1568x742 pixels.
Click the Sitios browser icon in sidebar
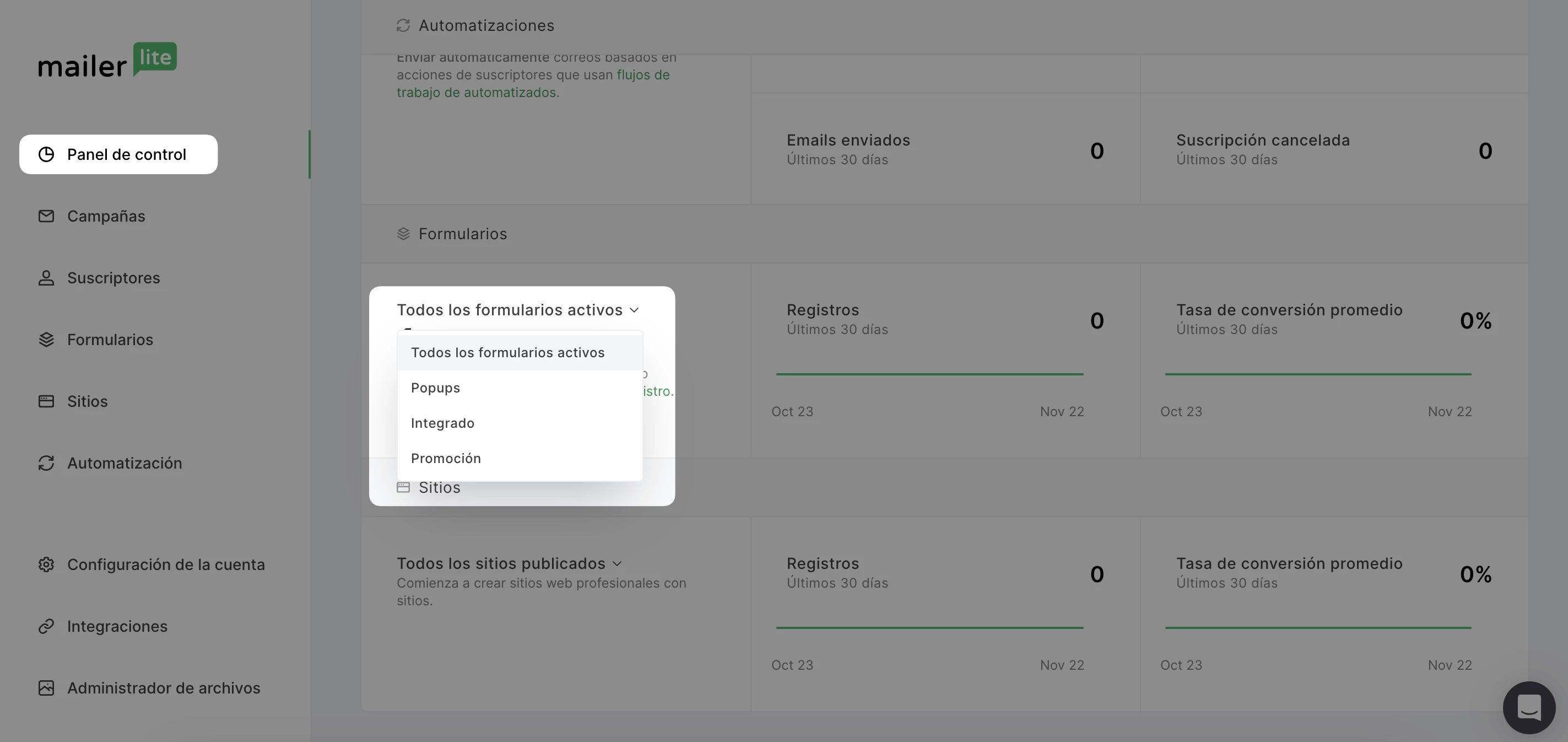coord(46,401)
